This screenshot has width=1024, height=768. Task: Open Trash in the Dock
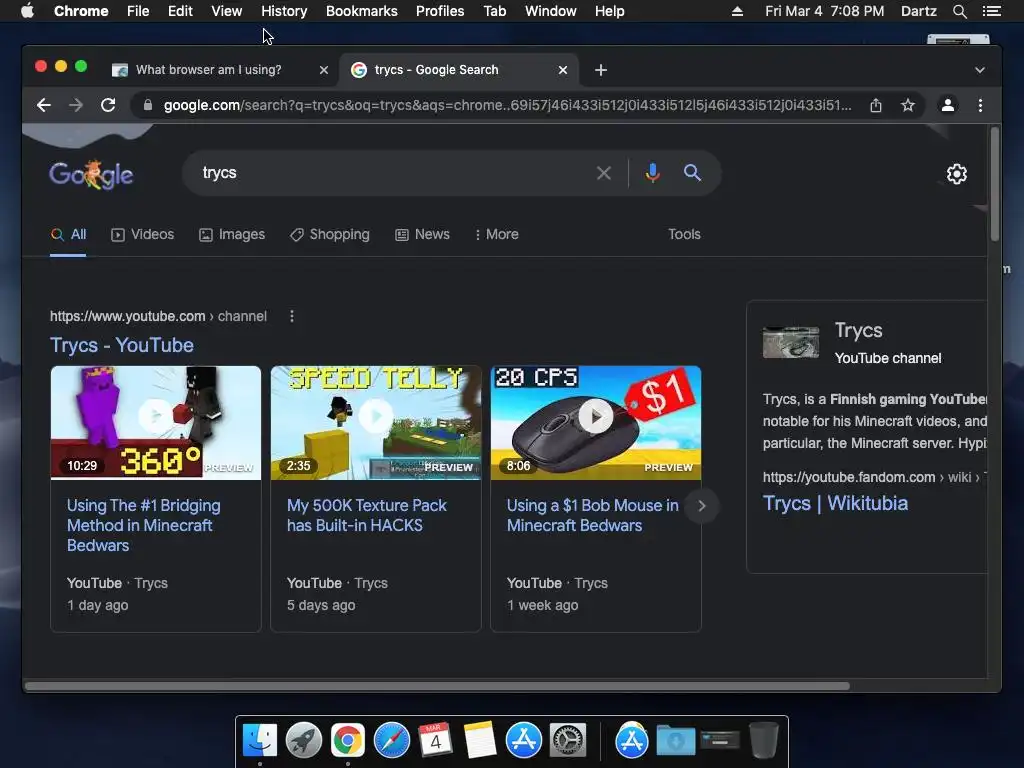(763, 741)
